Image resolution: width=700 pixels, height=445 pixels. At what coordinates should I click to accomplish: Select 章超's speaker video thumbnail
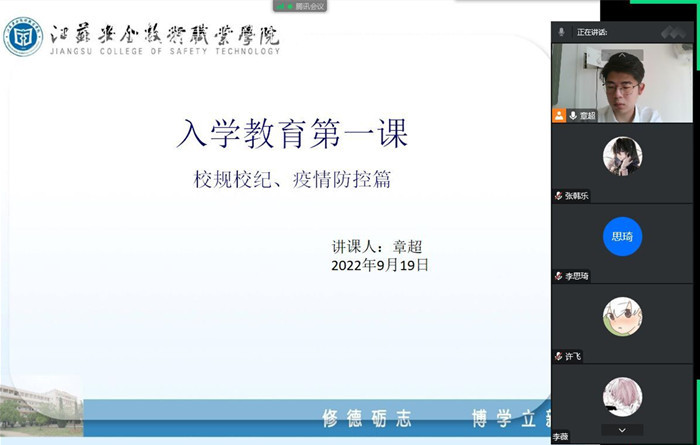[x=622, y=78]
